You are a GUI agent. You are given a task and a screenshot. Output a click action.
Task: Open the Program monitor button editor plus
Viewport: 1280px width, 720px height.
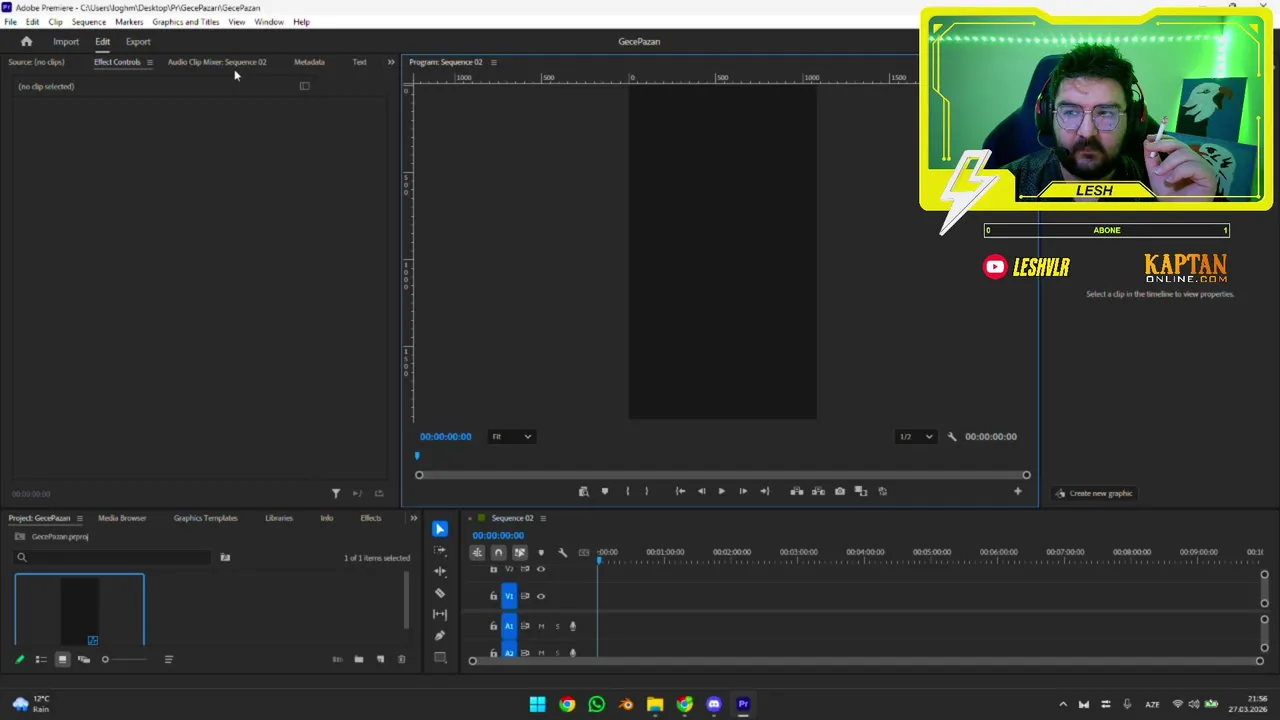pyautogui.click(x=1018, y=491)
